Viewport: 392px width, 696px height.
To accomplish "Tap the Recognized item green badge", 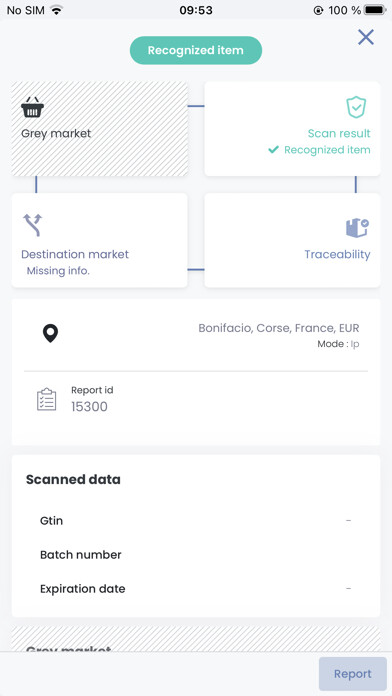I will click(196, 50).
